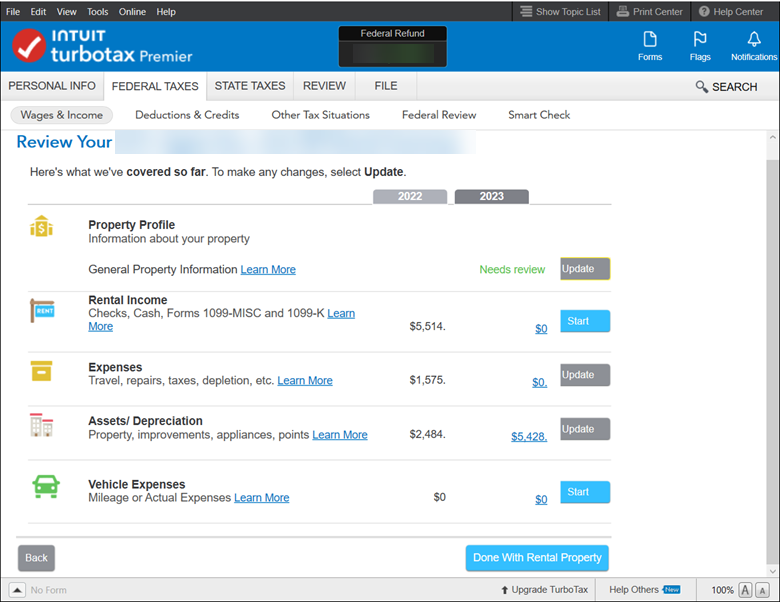Switch to the Review tab
This screenshot has height=602, width=780.
pos(324,86)
